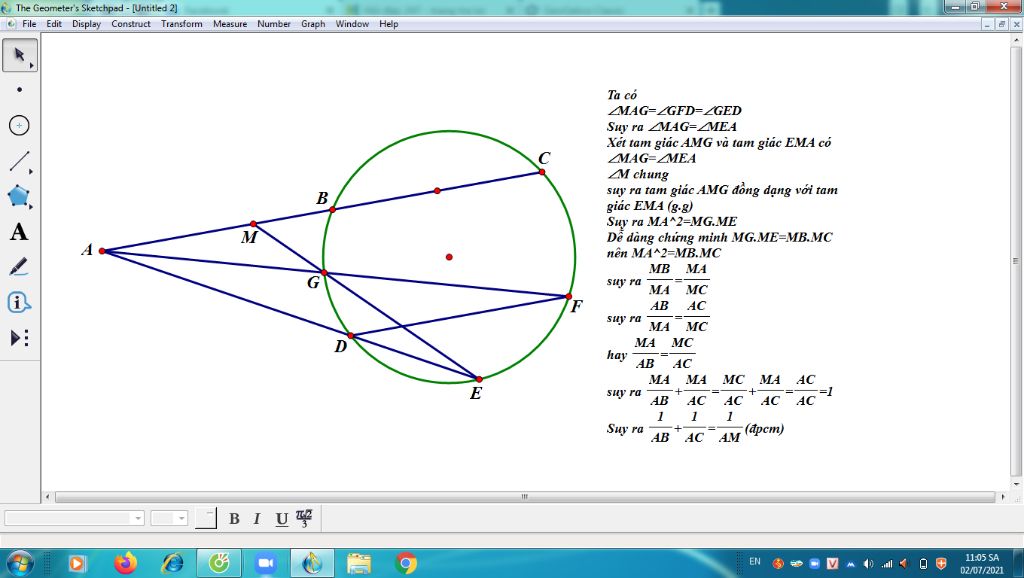Select the Information tool
The height and width of the screenshot is (578, 1024).
click(x=20, y=302)
